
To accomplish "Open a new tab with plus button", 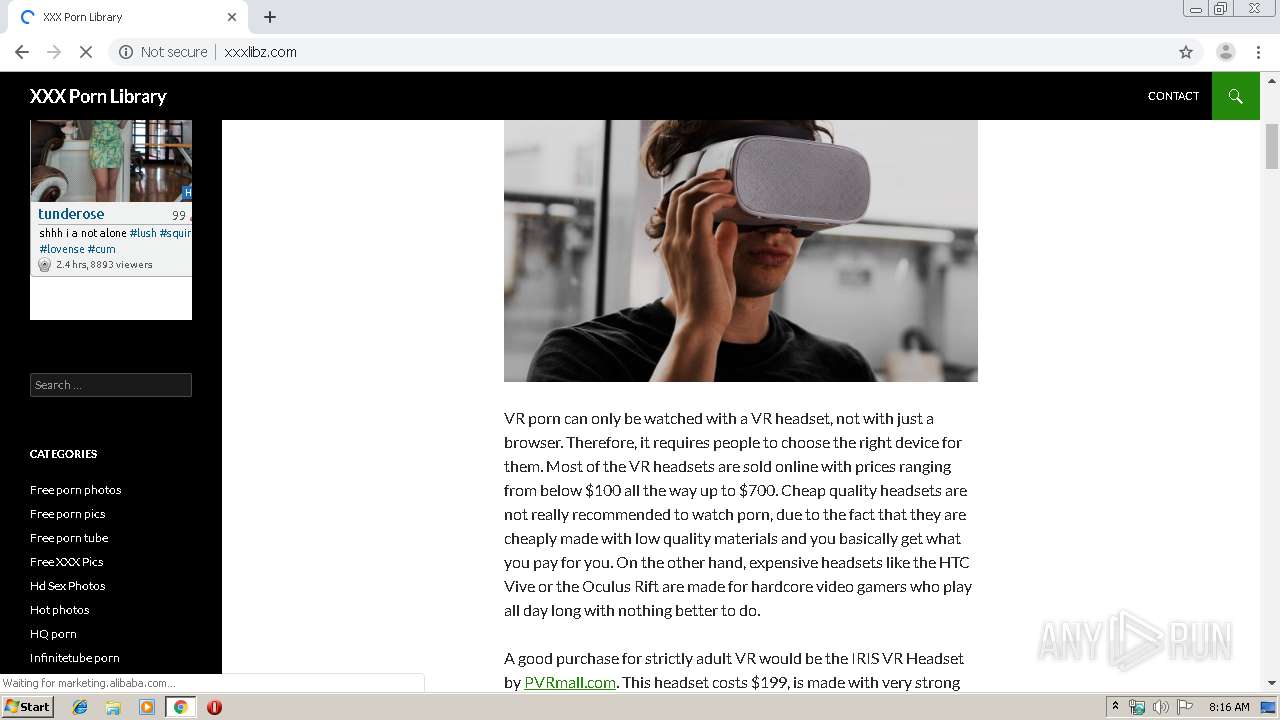I will [x=270, y=17].
